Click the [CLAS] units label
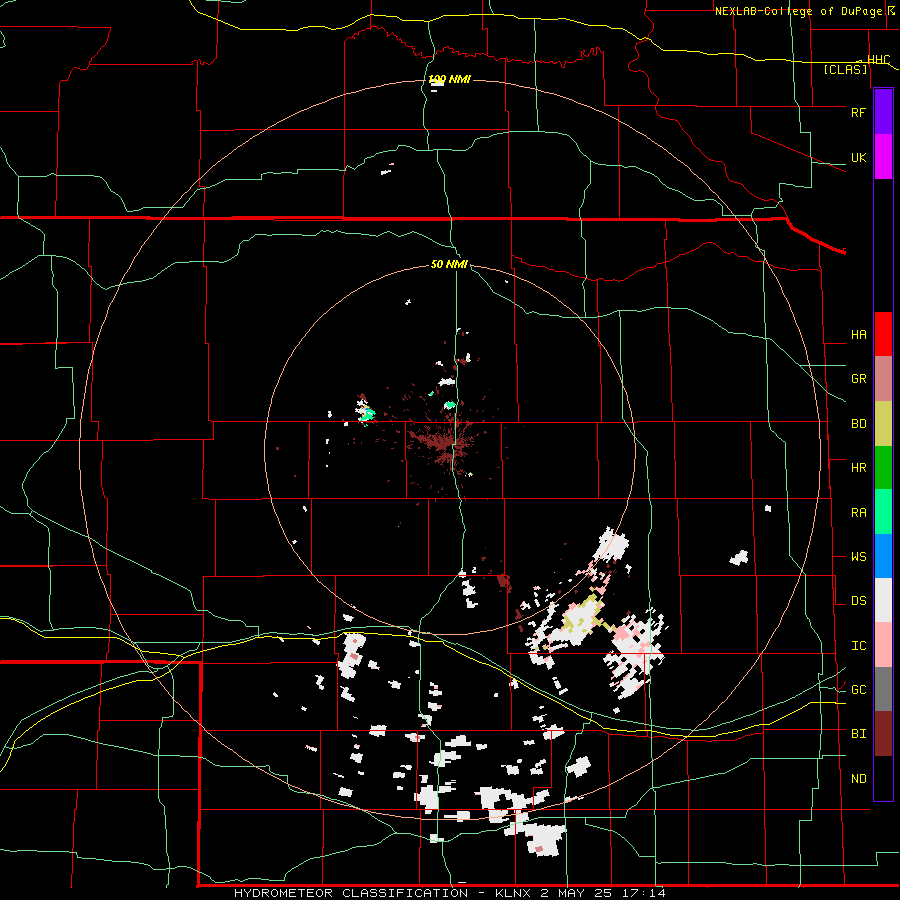This screenshot has width=900, height=900. (845, 69)
